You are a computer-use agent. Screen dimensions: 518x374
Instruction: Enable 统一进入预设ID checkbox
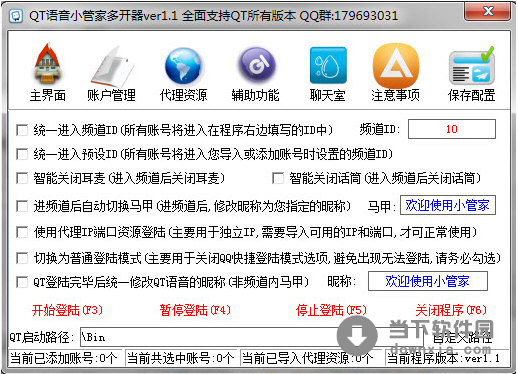point(22,154)
